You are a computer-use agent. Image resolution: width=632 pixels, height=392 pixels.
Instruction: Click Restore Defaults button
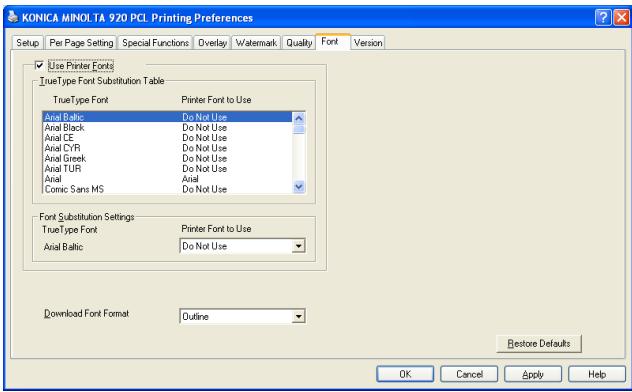pos(539,344)
